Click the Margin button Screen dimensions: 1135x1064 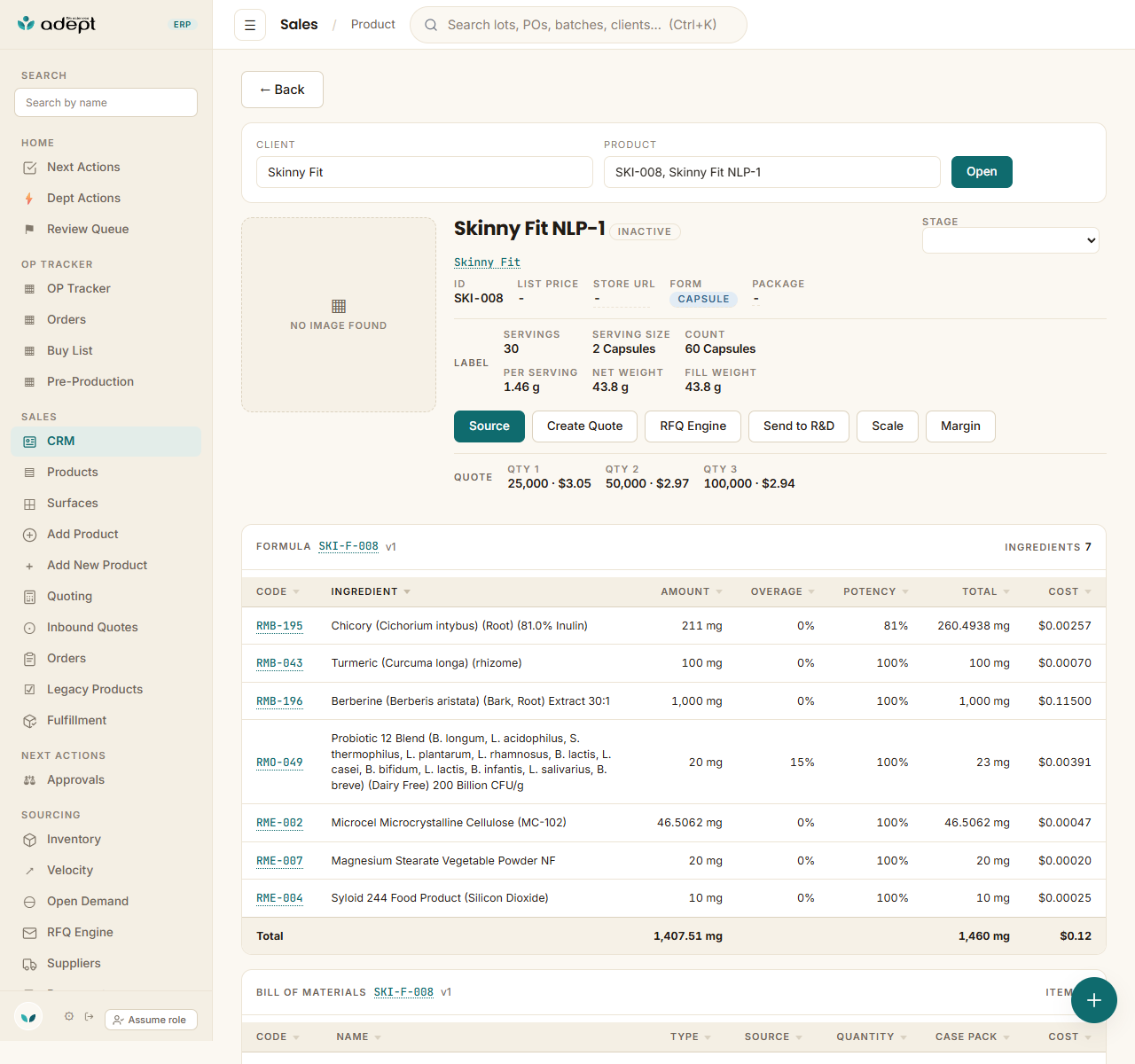[x=960, y=426]
